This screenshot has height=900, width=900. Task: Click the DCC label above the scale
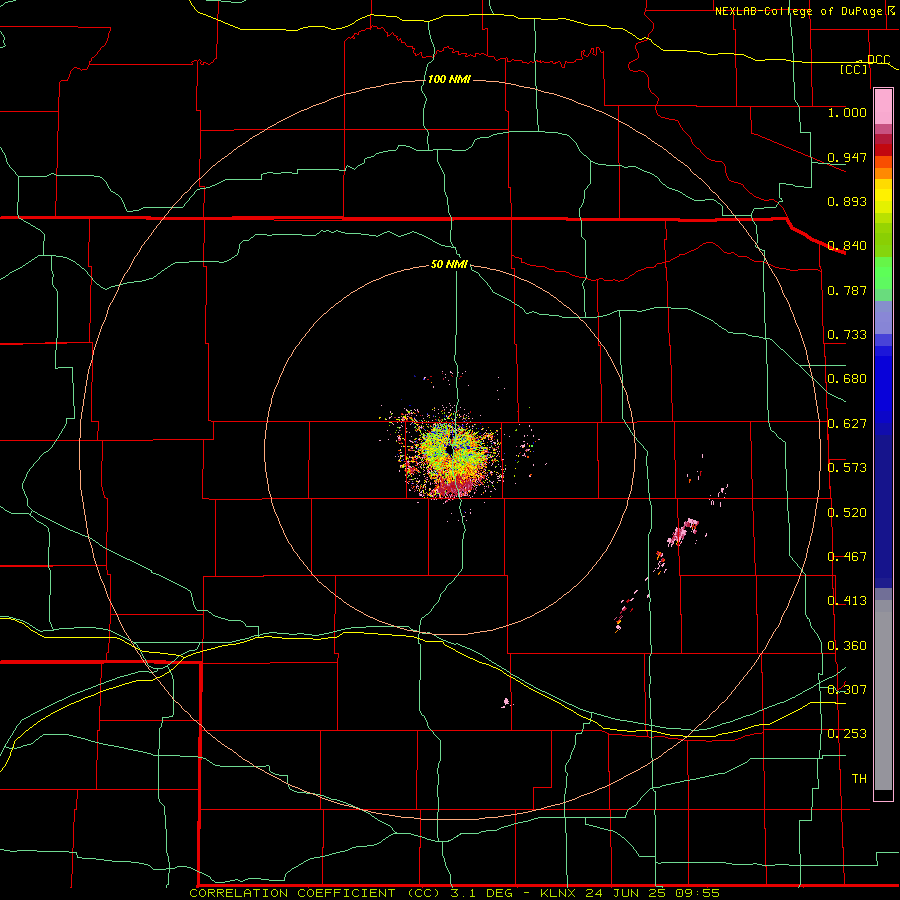click(x=879, y=60)
